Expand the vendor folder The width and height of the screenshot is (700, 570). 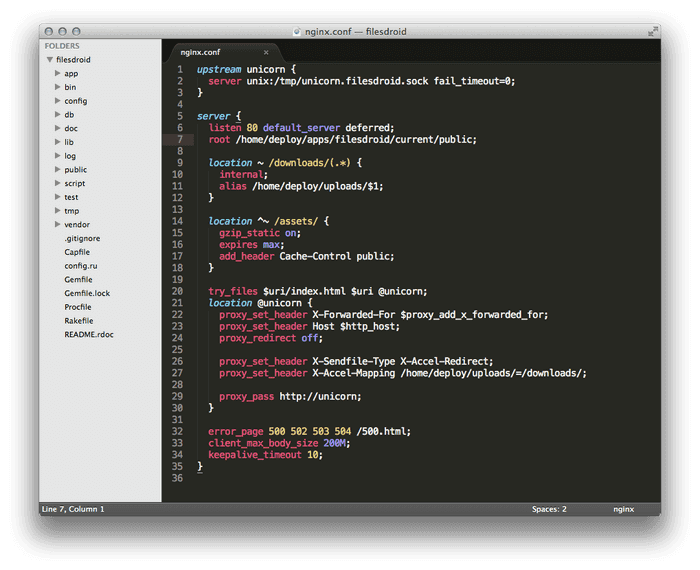pos(58,225)
